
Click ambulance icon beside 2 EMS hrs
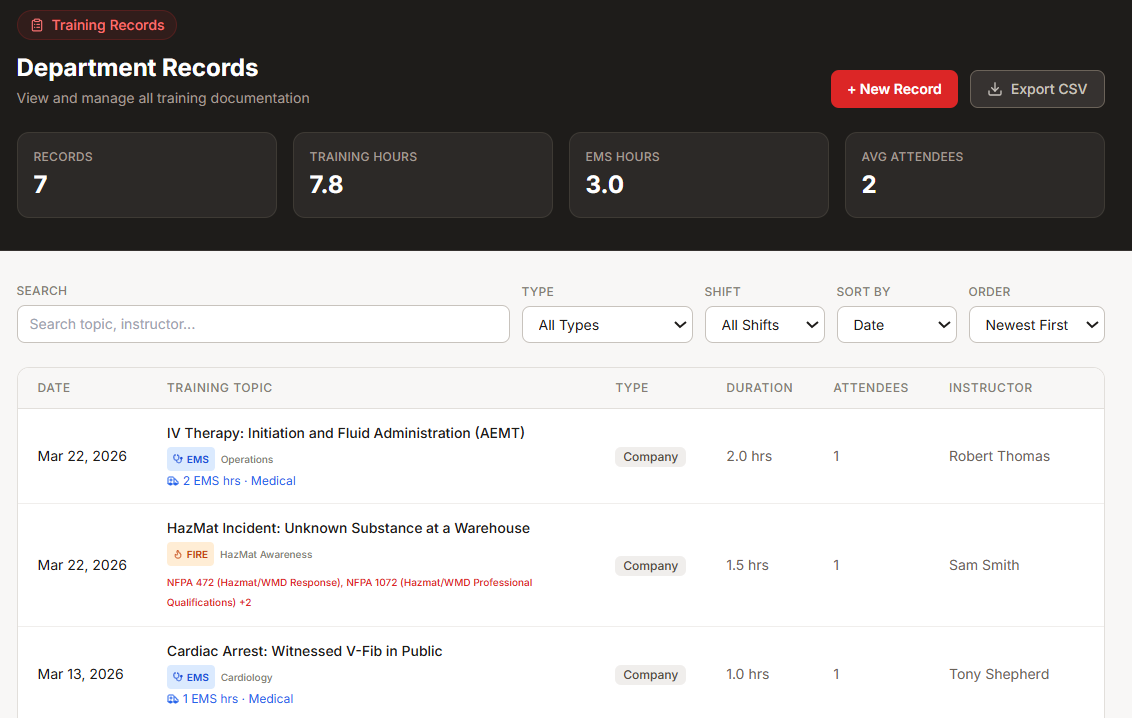173,481
